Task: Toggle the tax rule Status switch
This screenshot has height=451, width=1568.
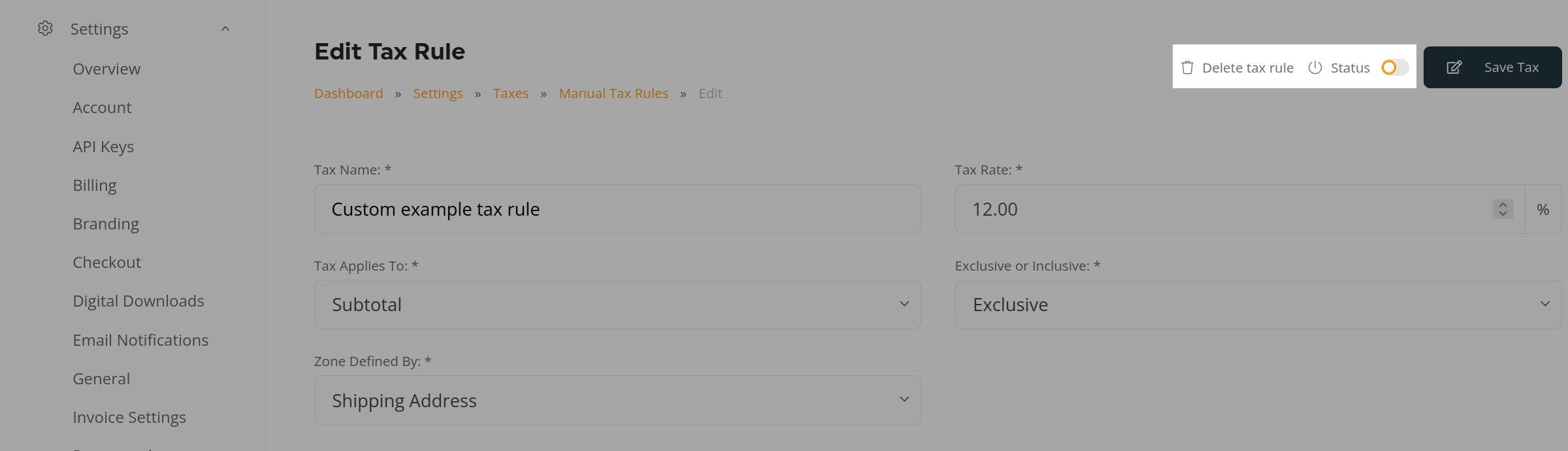Action: click(1394, 68)
